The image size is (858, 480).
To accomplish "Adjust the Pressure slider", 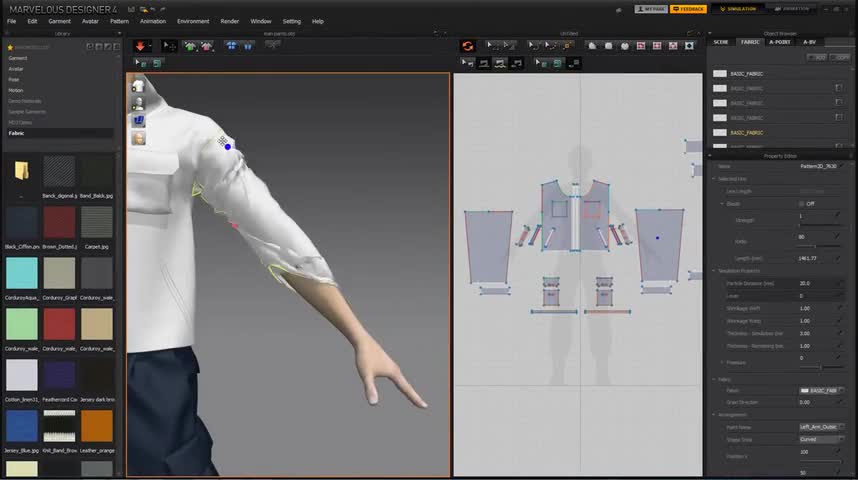I will (x=820, y=367).
